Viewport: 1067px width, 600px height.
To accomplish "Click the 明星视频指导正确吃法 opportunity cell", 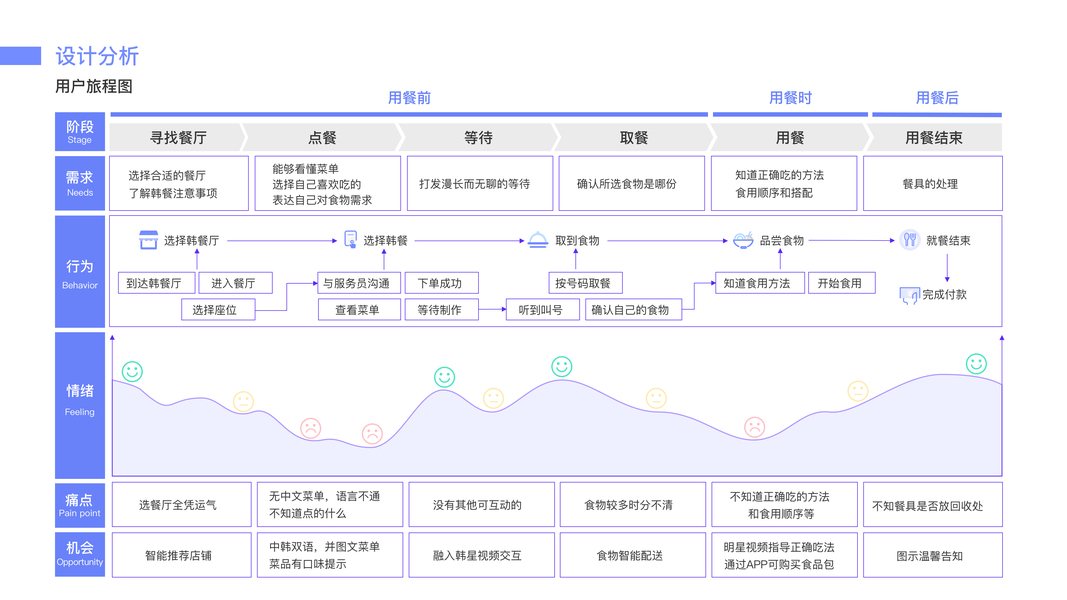I will tap(785, 555).
